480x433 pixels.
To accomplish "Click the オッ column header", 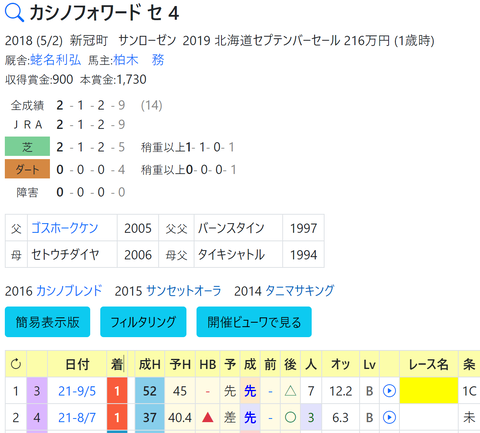I will pyautogui.click(x=340, y=364).
